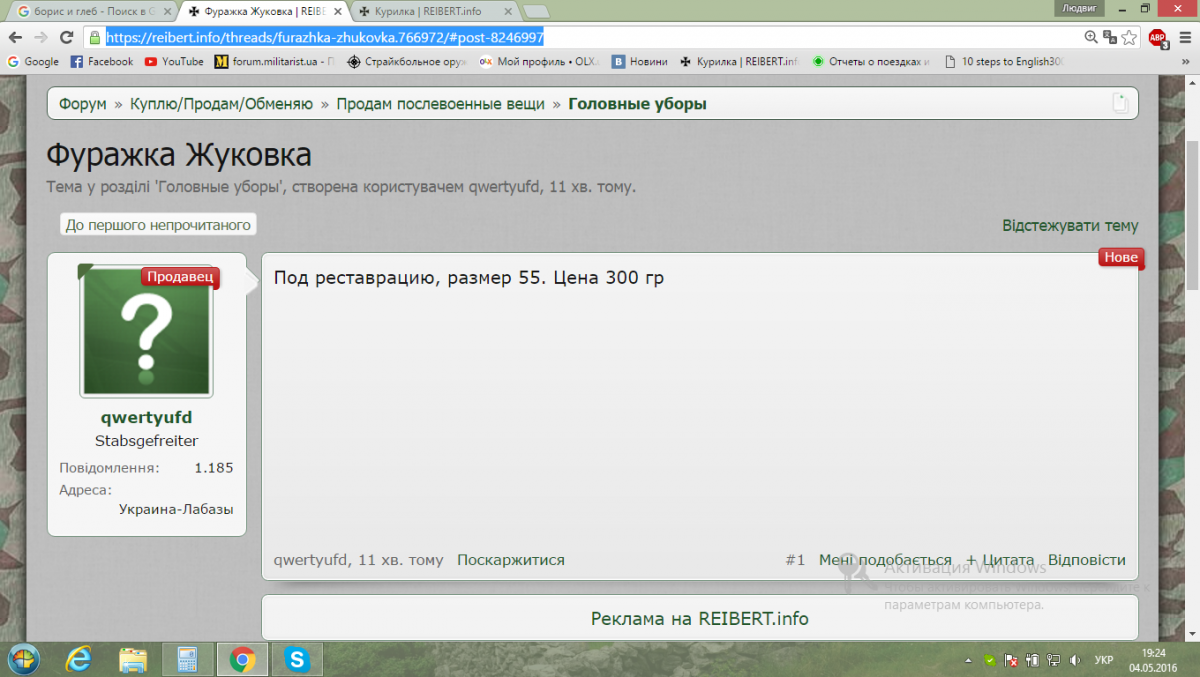1200x677 pixels.
Task: Click the page icon at breadcrumb bar's right end
Action: [1121, 103]
